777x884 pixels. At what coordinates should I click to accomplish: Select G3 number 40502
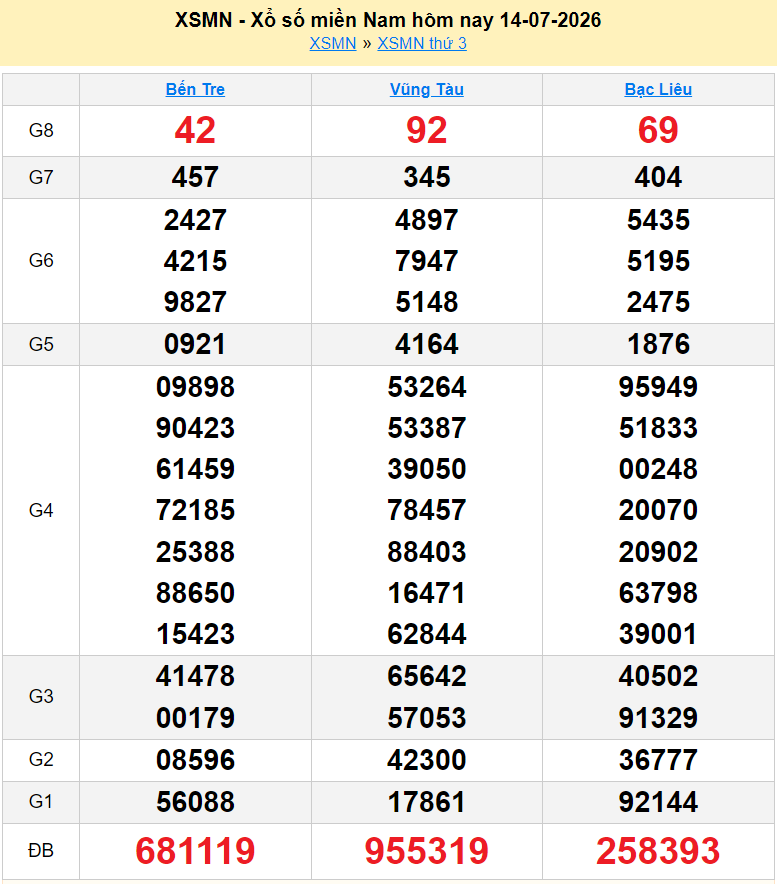(658, 677)
